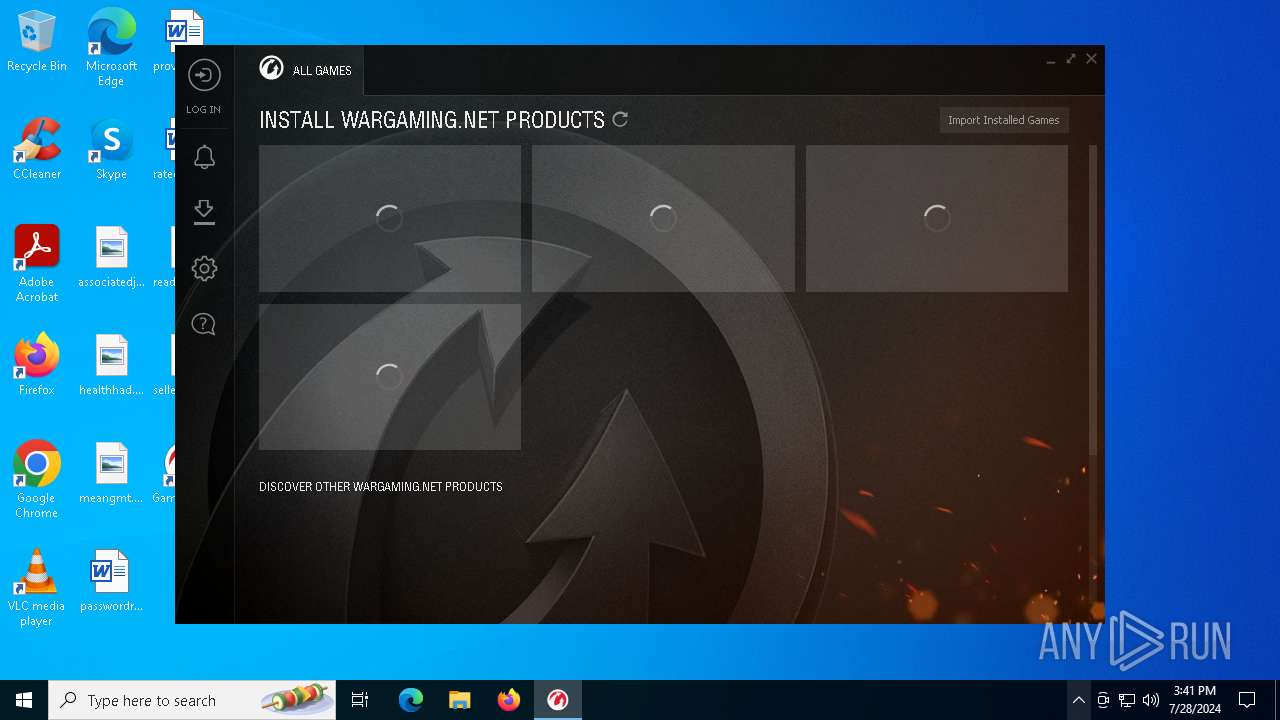Select the fourth game tile in the second row
Image resolution: width=1280 pixels, height=720 pixels.
point(390,377)
